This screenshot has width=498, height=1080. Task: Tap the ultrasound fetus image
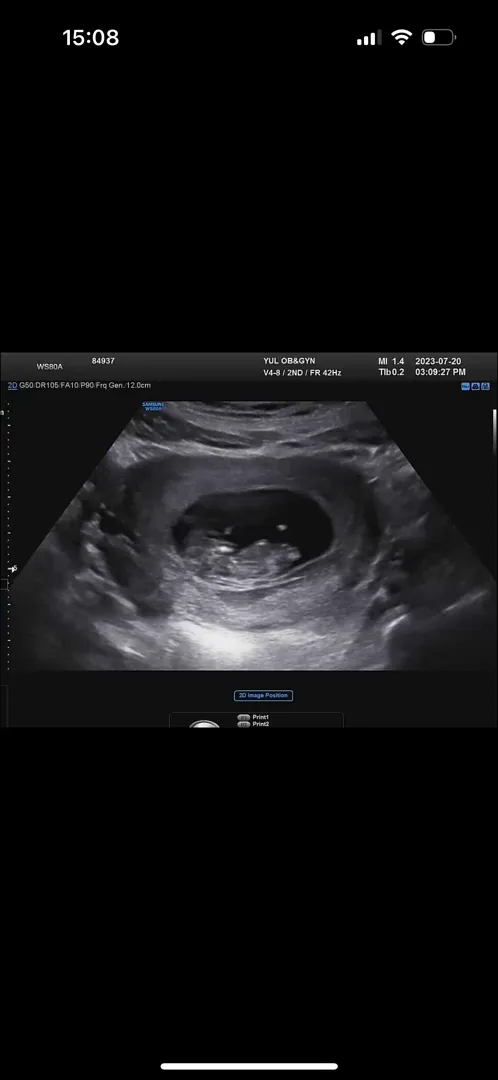tap(251, 535)
